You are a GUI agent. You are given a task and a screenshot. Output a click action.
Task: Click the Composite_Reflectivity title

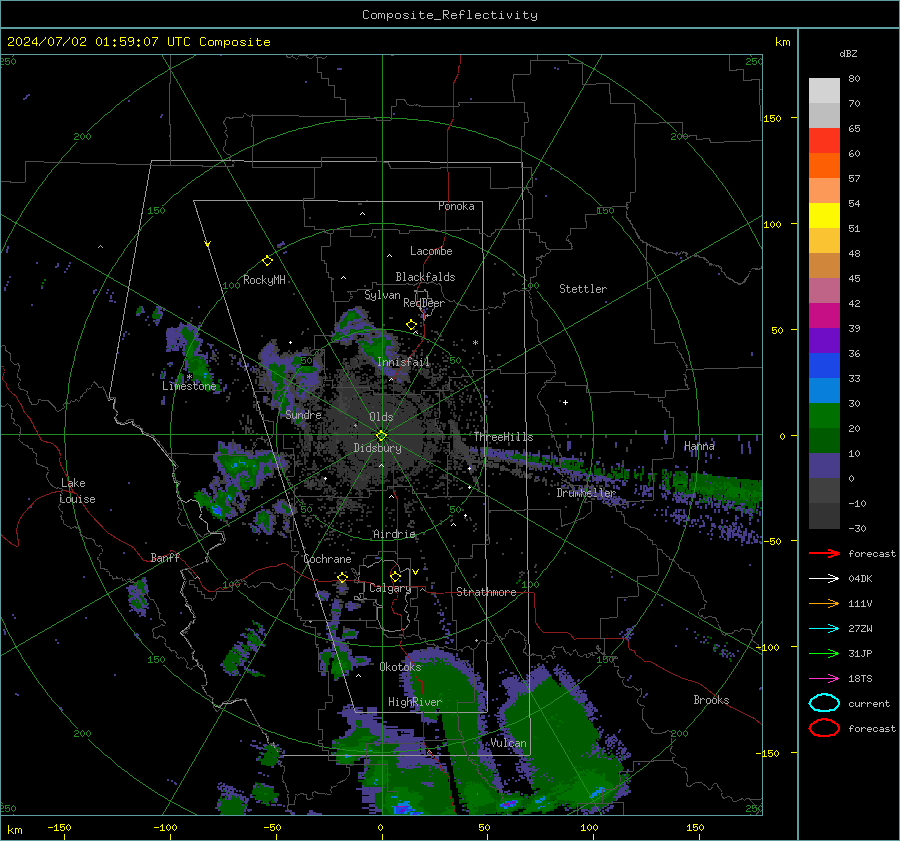coord(450,15)
